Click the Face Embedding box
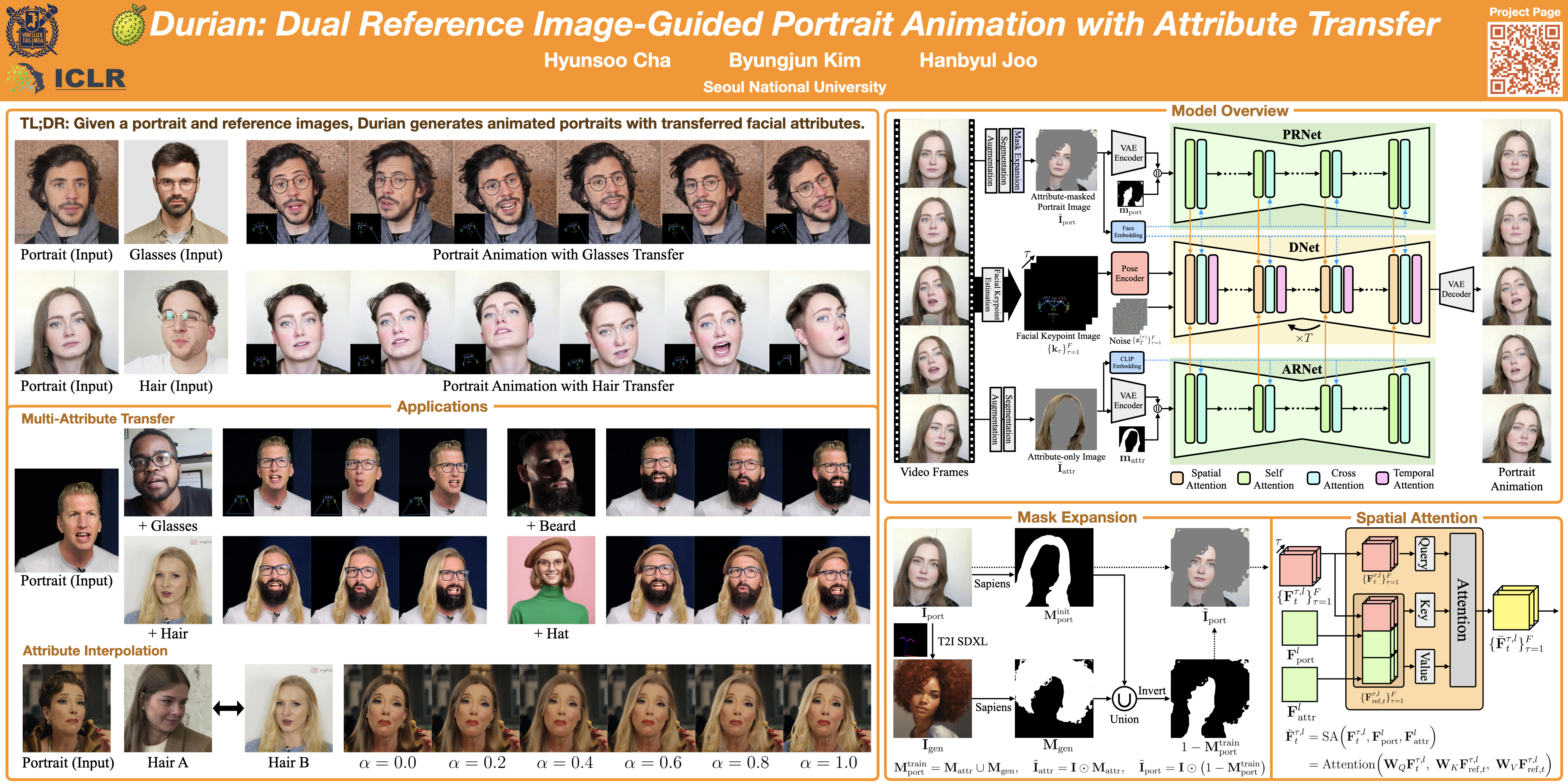This screenshot has height=784, width=1568. pyautogui.click(x=1128, y=232)
